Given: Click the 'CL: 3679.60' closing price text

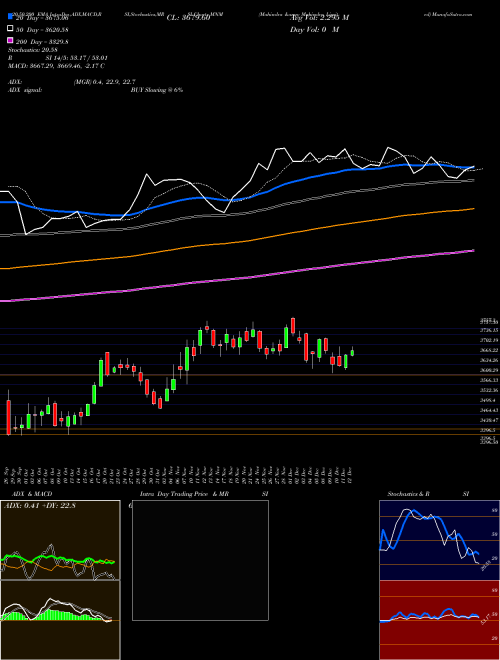Looking at the screenshot, I should click(x=188, y=18).
